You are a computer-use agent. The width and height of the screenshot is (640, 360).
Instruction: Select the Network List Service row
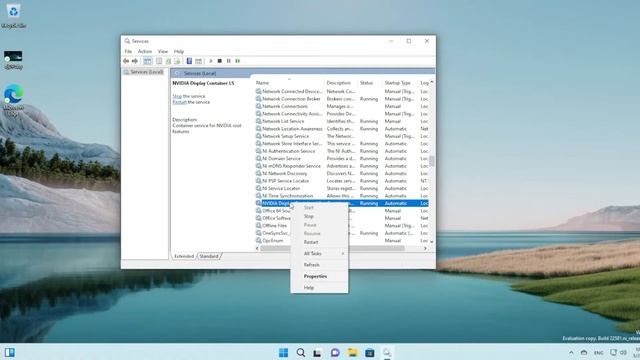pos(341,121)
